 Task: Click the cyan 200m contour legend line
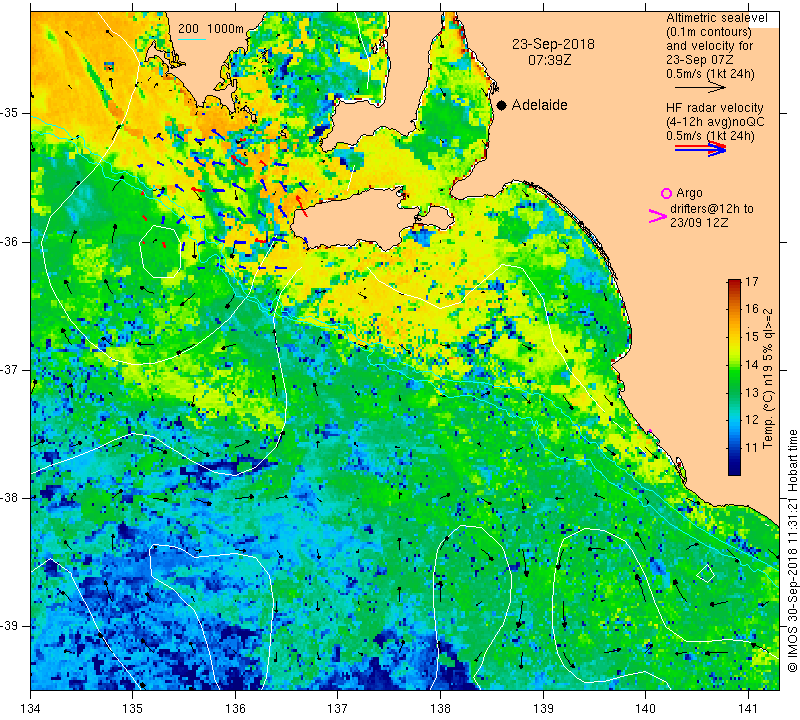(191, 39)
